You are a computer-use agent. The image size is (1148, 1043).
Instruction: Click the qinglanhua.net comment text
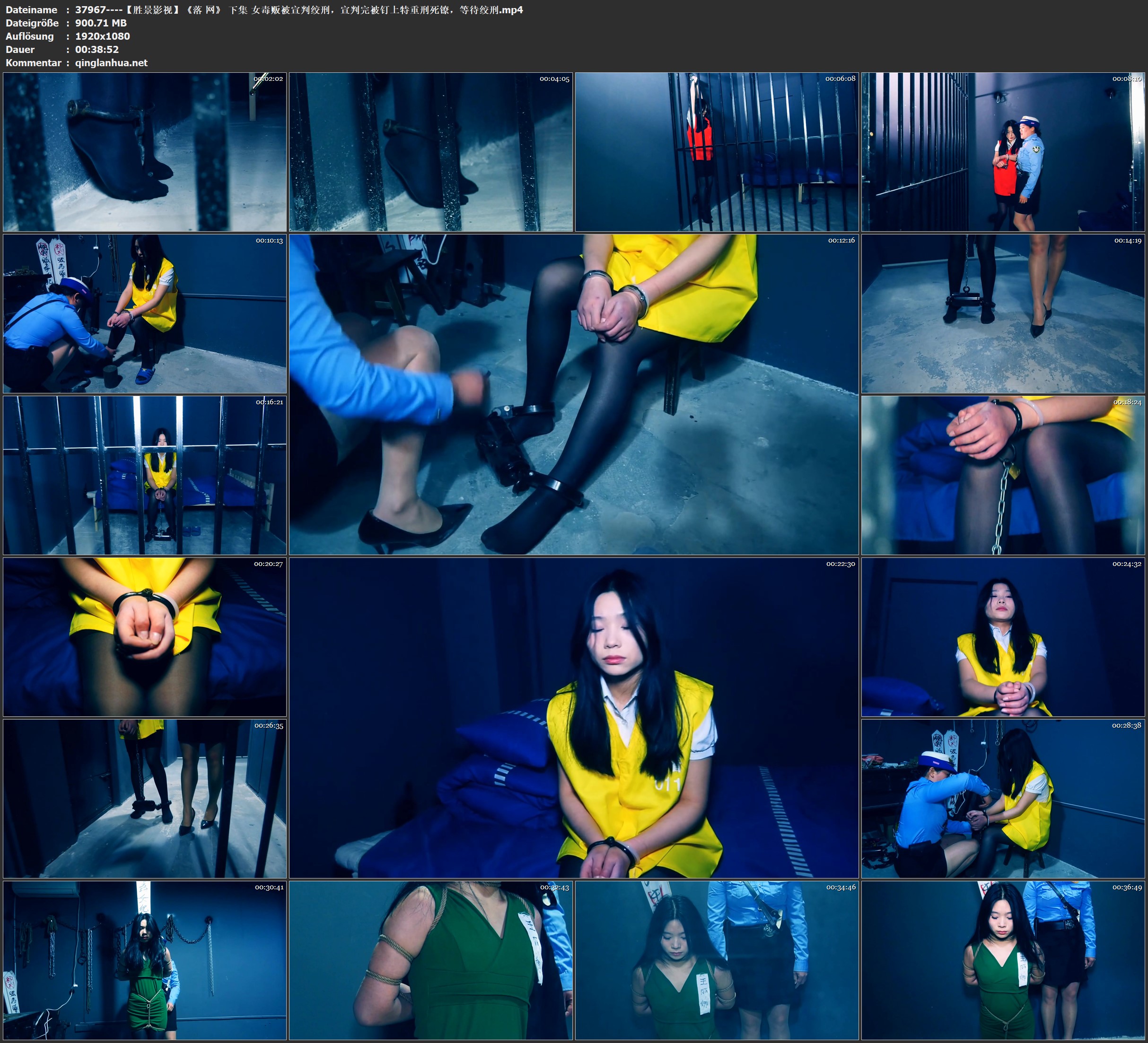click(111, 62)
